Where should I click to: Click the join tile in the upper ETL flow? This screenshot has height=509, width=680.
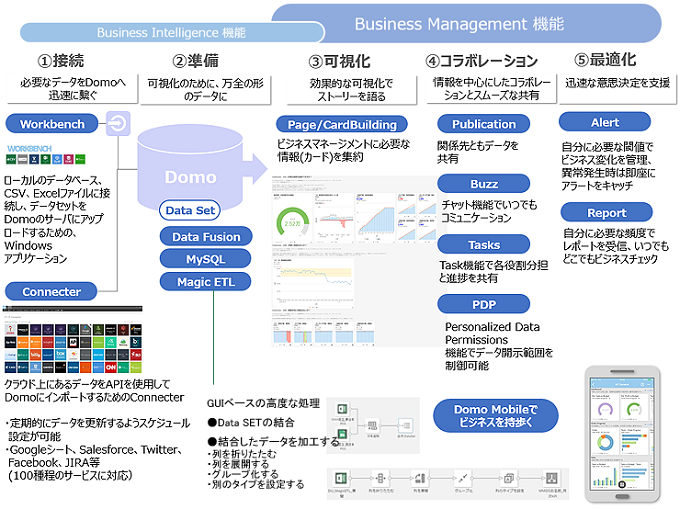pyautogui.click(x=373, y=426)
